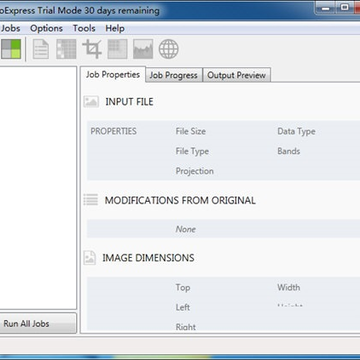
Task: Click the File Type label
Action: 192,151
